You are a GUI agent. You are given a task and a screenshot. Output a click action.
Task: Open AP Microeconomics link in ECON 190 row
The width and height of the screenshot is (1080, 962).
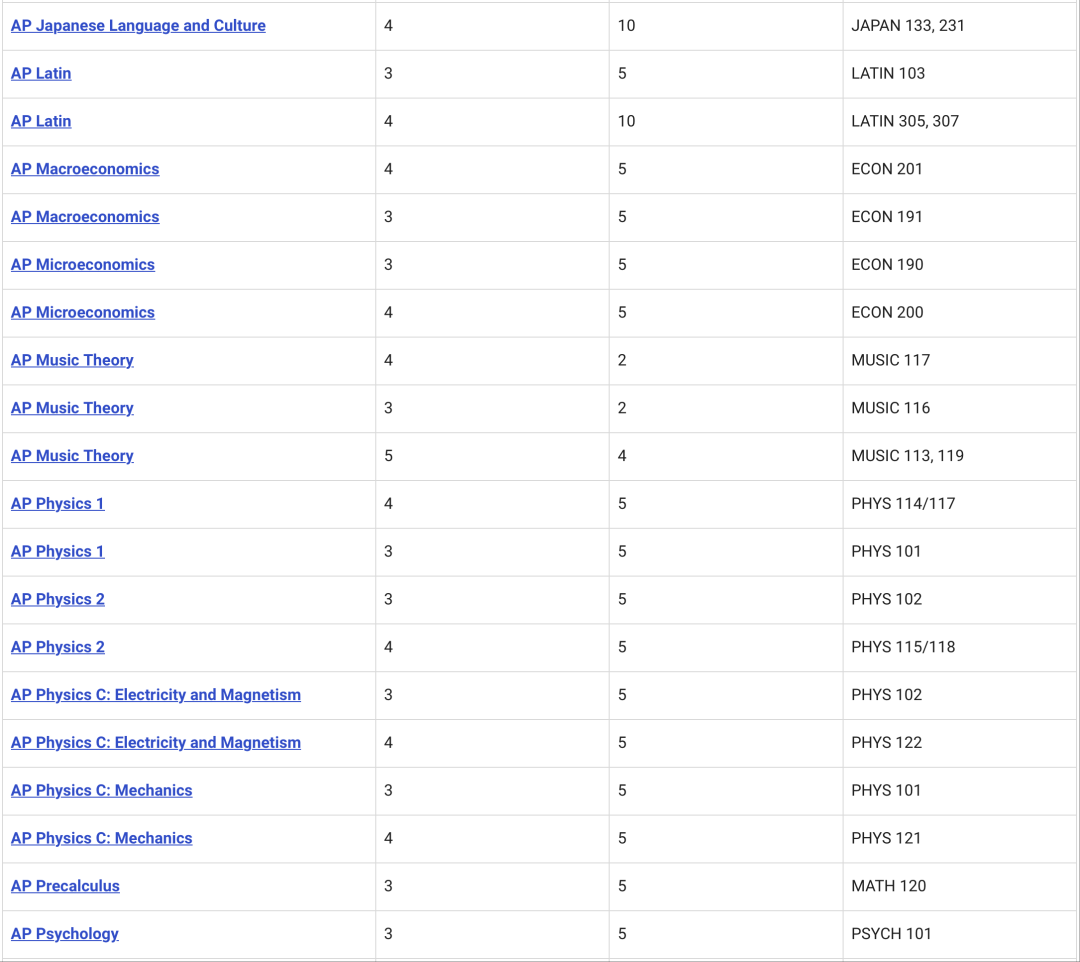[83, 264]
